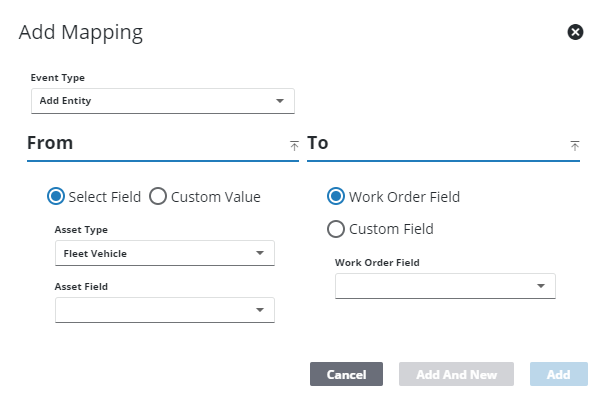Click the Asset Field label text

81,287
